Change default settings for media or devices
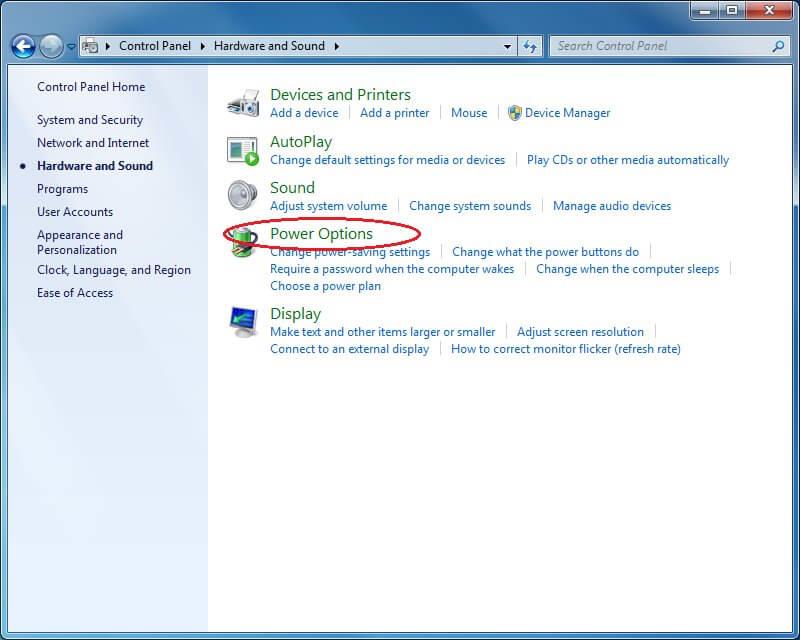Image resolution: width=800 pixels, height=640 pixels. 387,160
